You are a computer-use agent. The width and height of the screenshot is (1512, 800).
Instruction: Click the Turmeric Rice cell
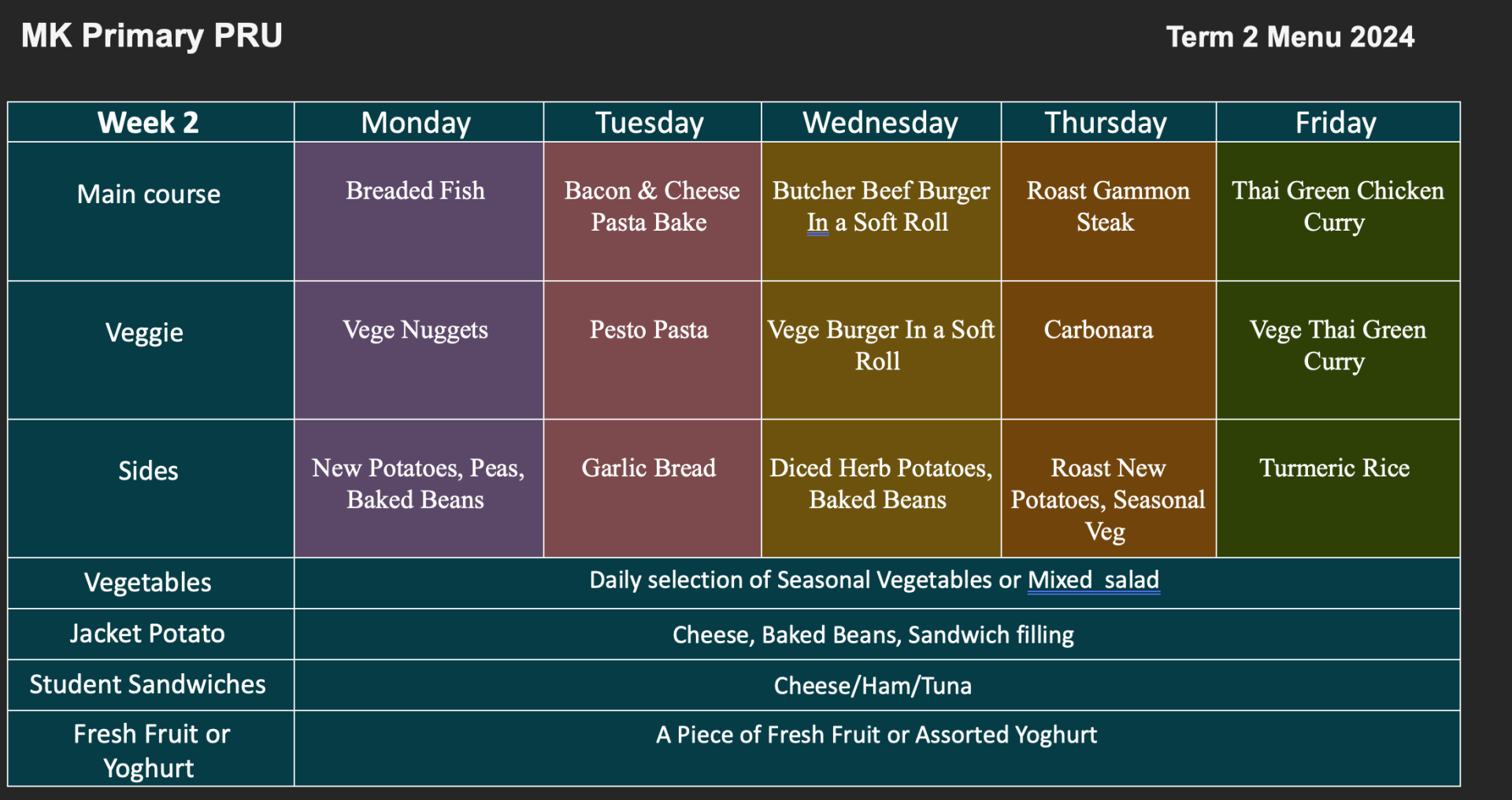point(1338,488)
